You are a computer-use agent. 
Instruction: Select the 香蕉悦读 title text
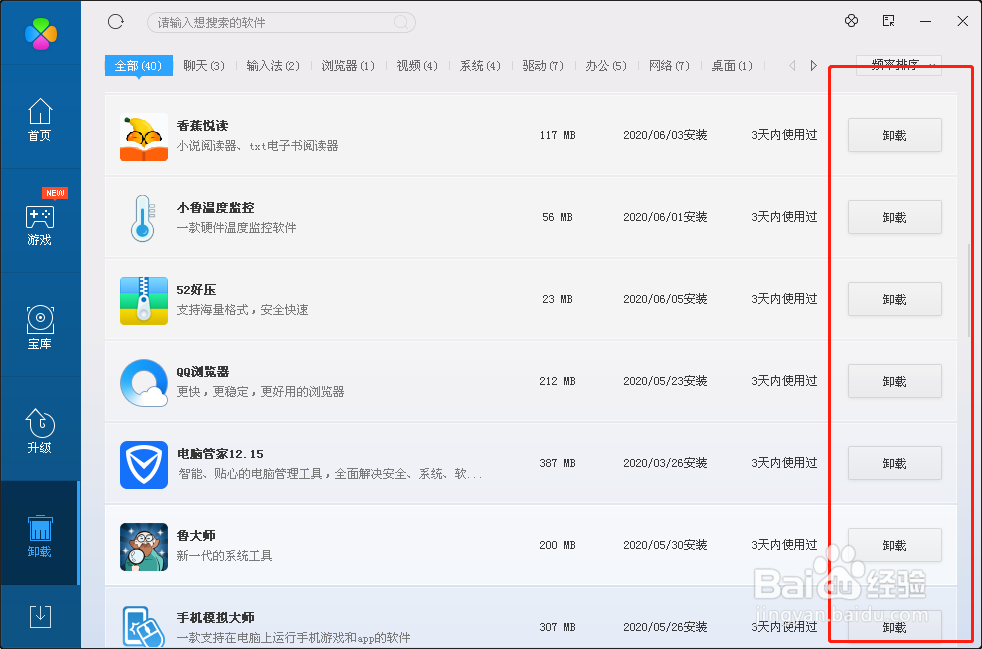point(202,126)
